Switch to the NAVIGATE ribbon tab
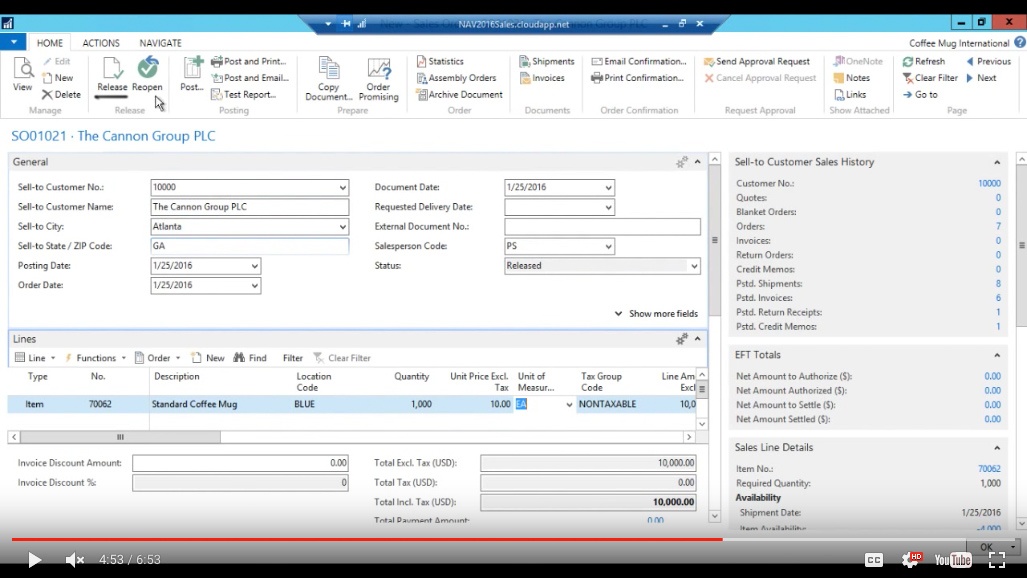Screen dimensions: 1027x578 [160, 43]
